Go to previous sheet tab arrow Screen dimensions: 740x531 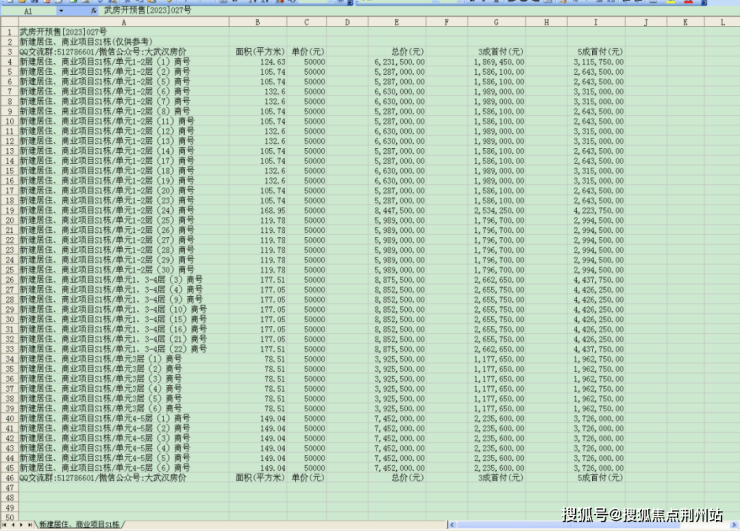pos(13,525)
